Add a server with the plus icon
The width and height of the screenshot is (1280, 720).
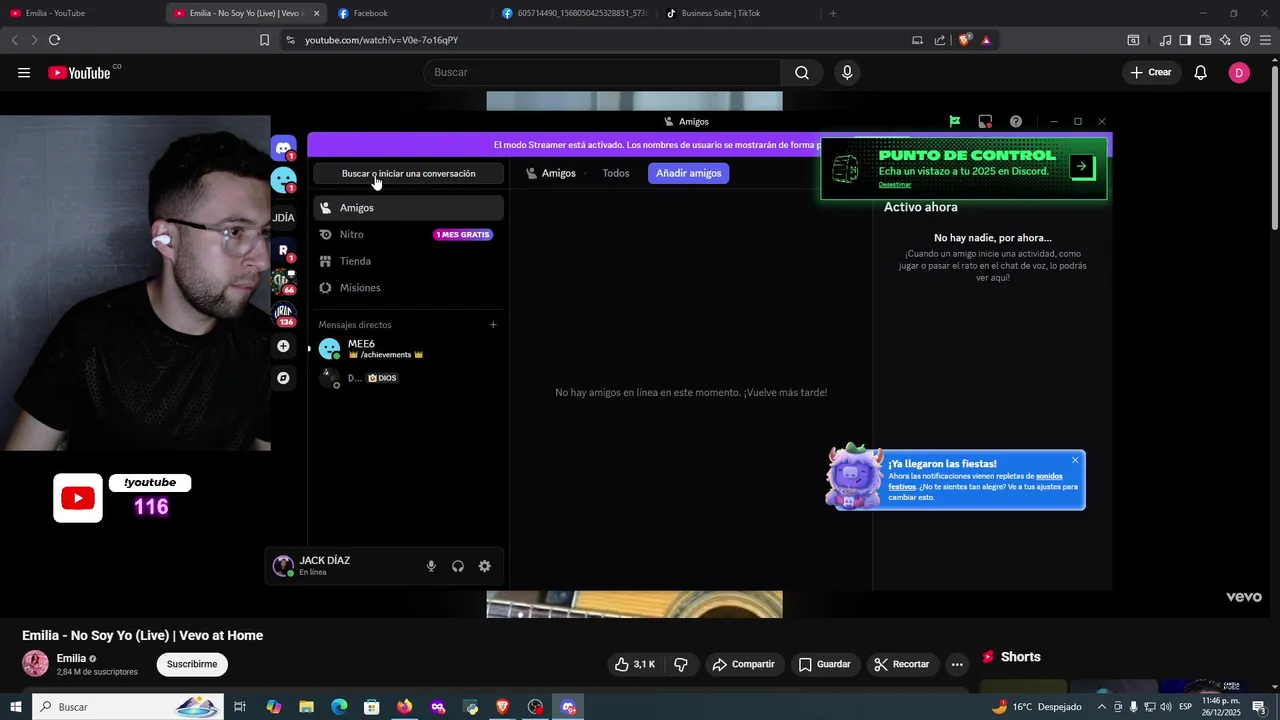[284, 346]
